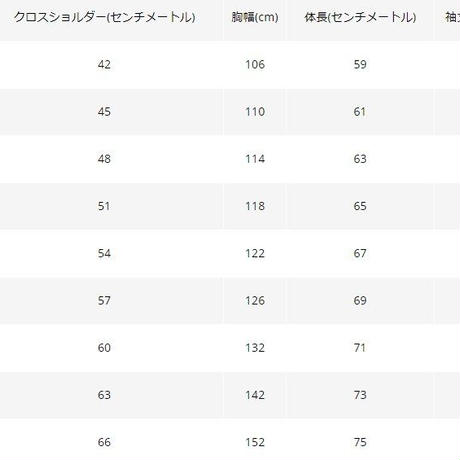Click shoulder value 42 cell
Image resolution: width=460 pixels, height=460 pixels.
coord(104,64)
